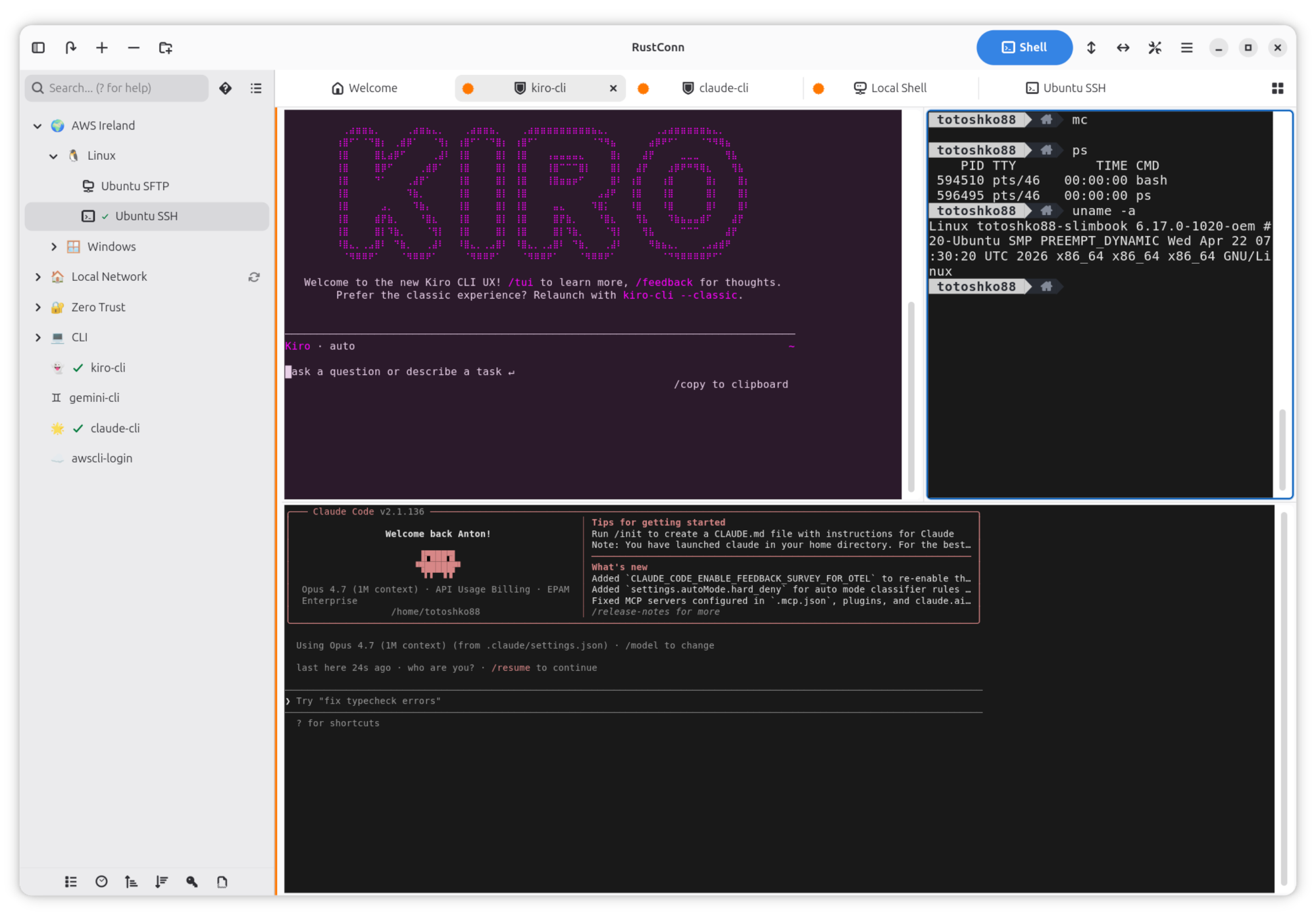This screenshot has width=1316, height=921.
Task: Sort connections ascending icon
Action: [132, 882]
